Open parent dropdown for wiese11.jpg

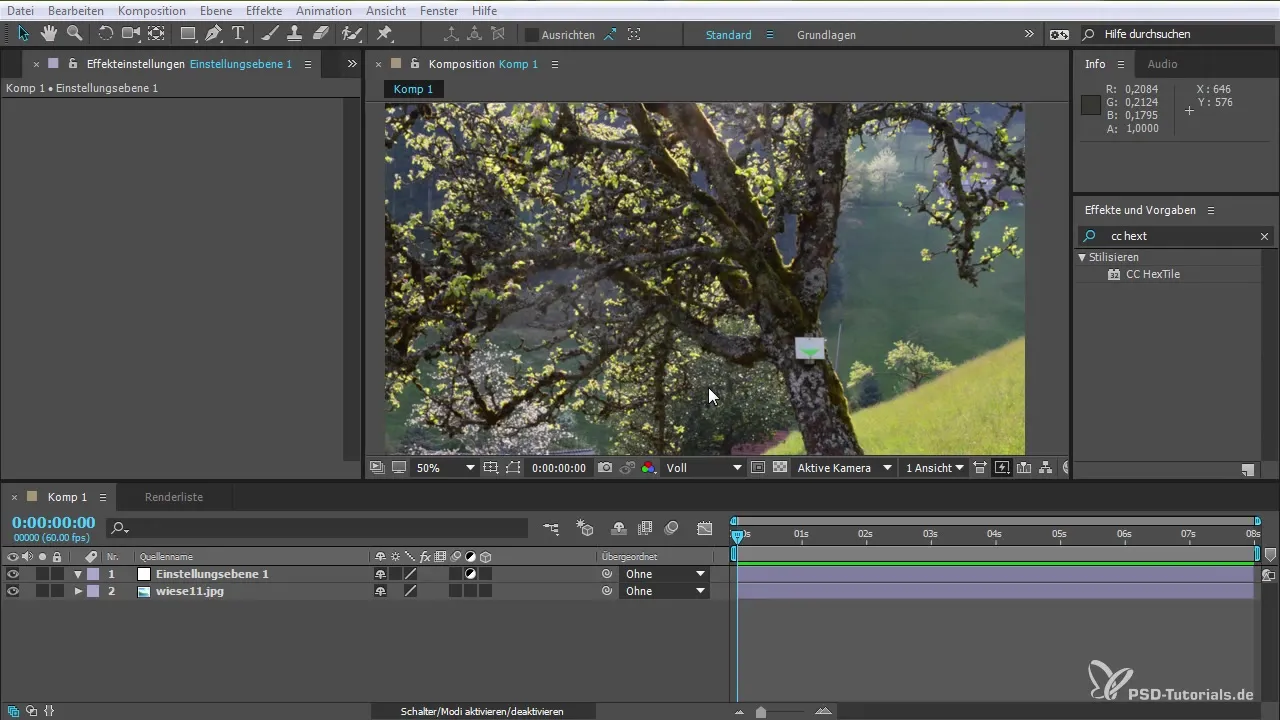click(664, 591)
